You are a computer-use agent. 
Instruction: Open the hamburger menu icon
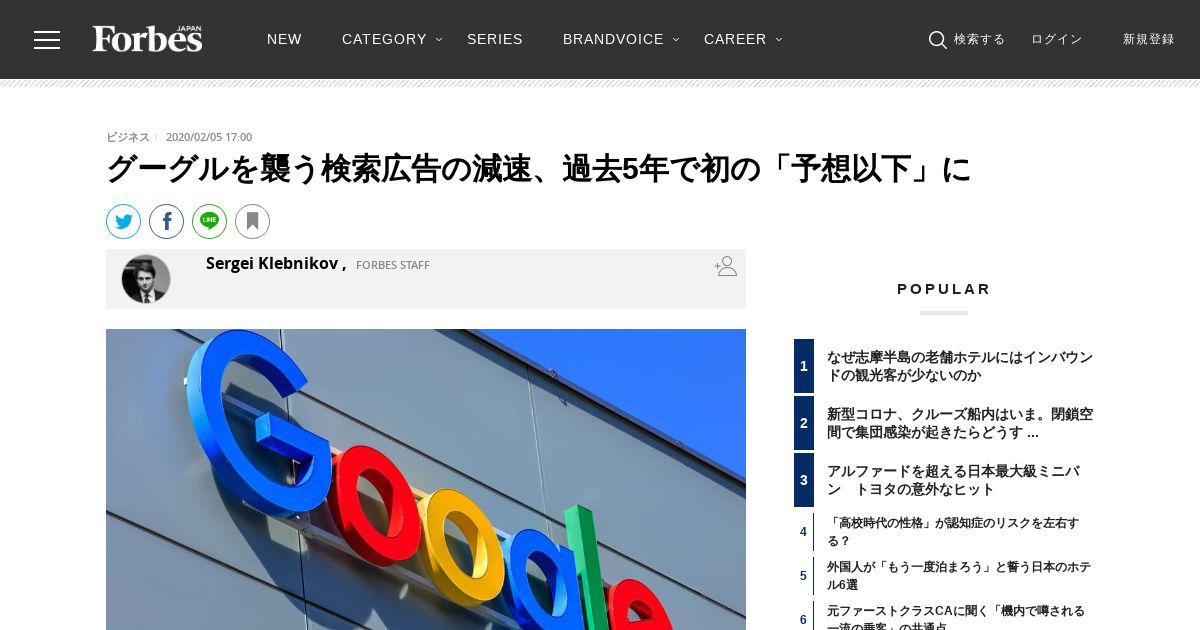click(47, 40)
